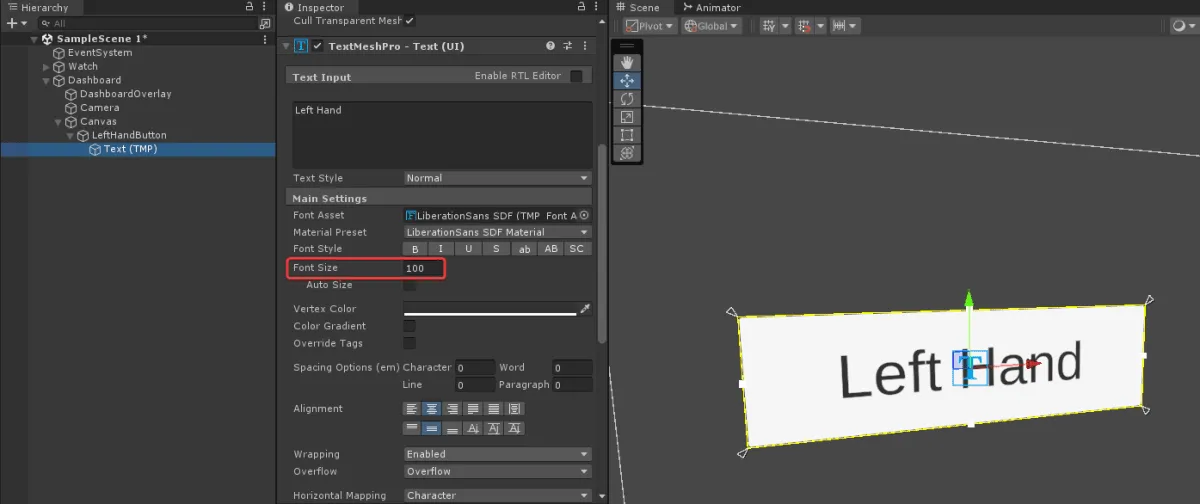Viewport: 1200px width, 504px height.
Task: Set capline vertical alignment
Action: point(514,428)
